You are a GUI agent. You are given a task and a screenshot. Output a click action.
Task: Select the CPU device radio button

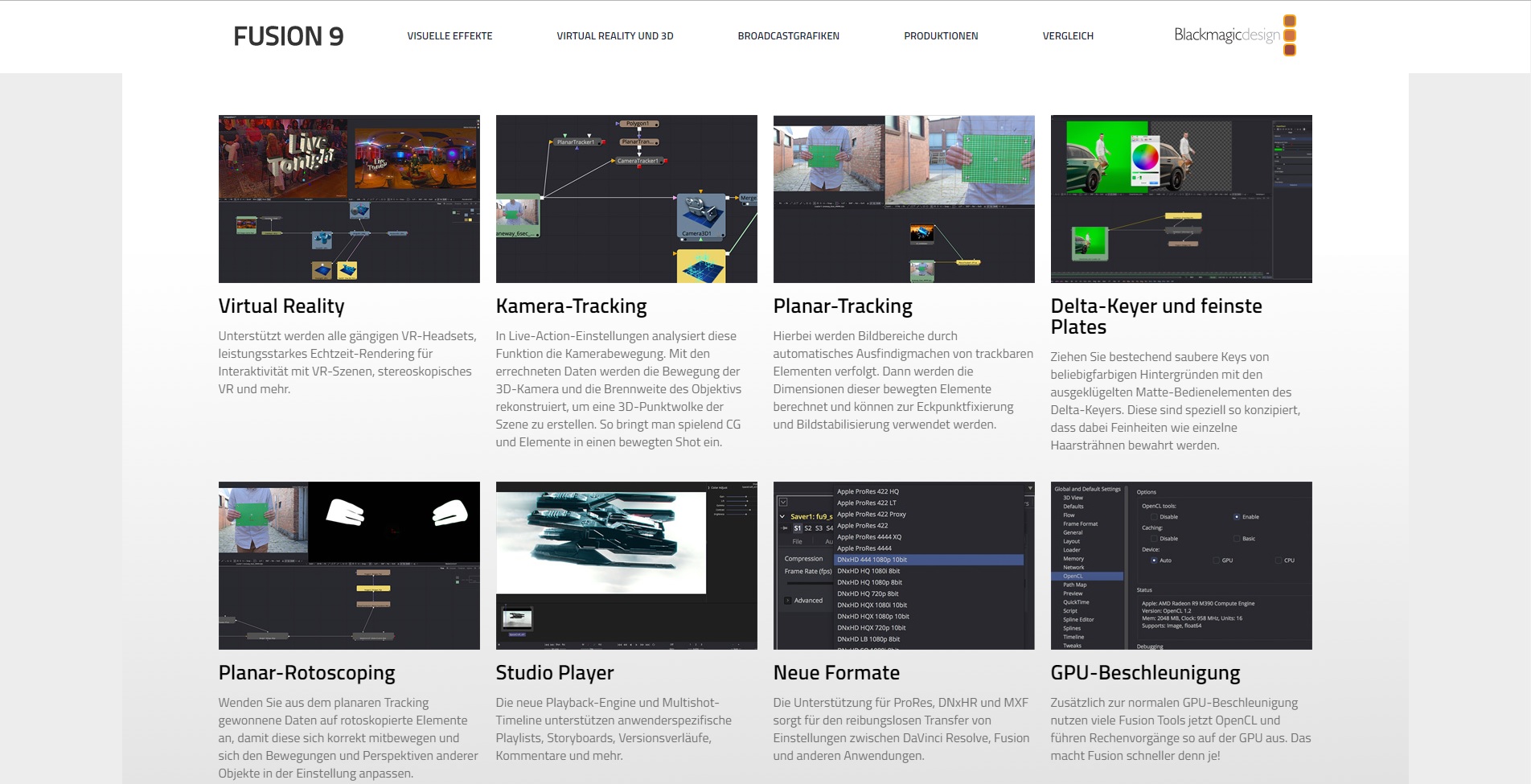(x=1279, y=560)
